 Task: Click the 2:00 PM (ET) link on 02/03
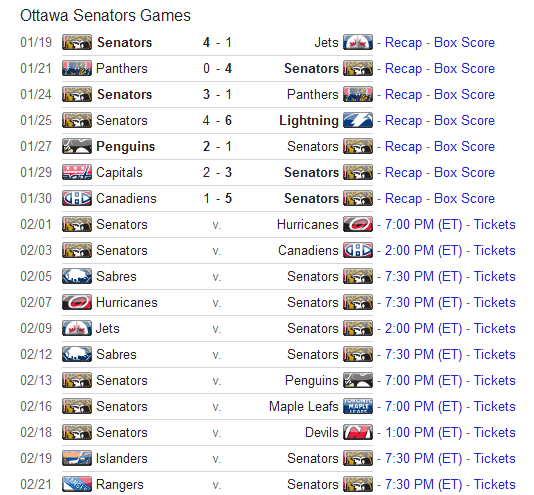tap(423, 250)
